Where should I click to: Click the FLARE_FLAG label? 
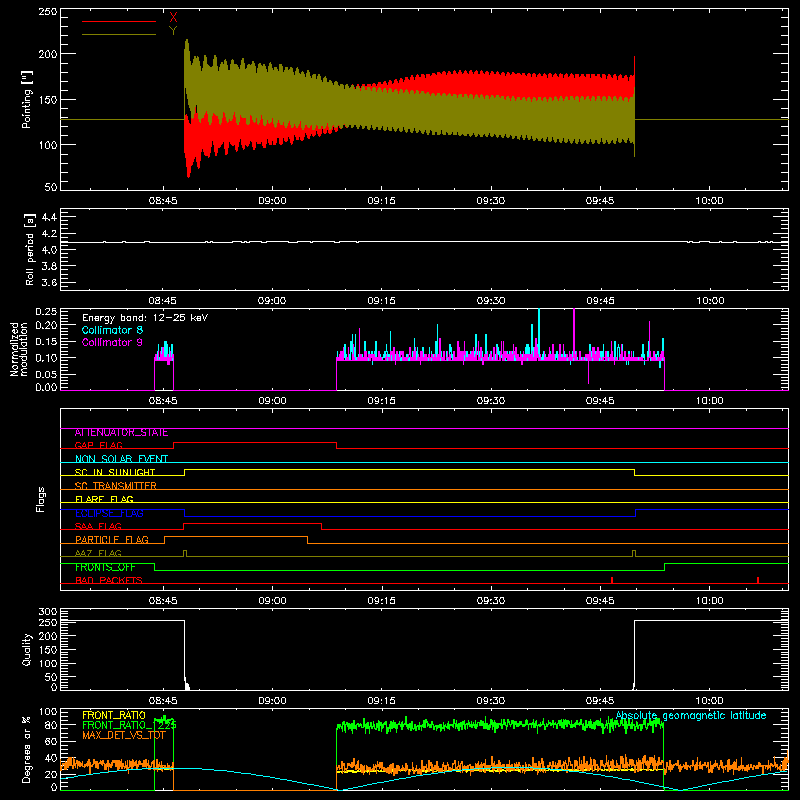coord(104,499)
